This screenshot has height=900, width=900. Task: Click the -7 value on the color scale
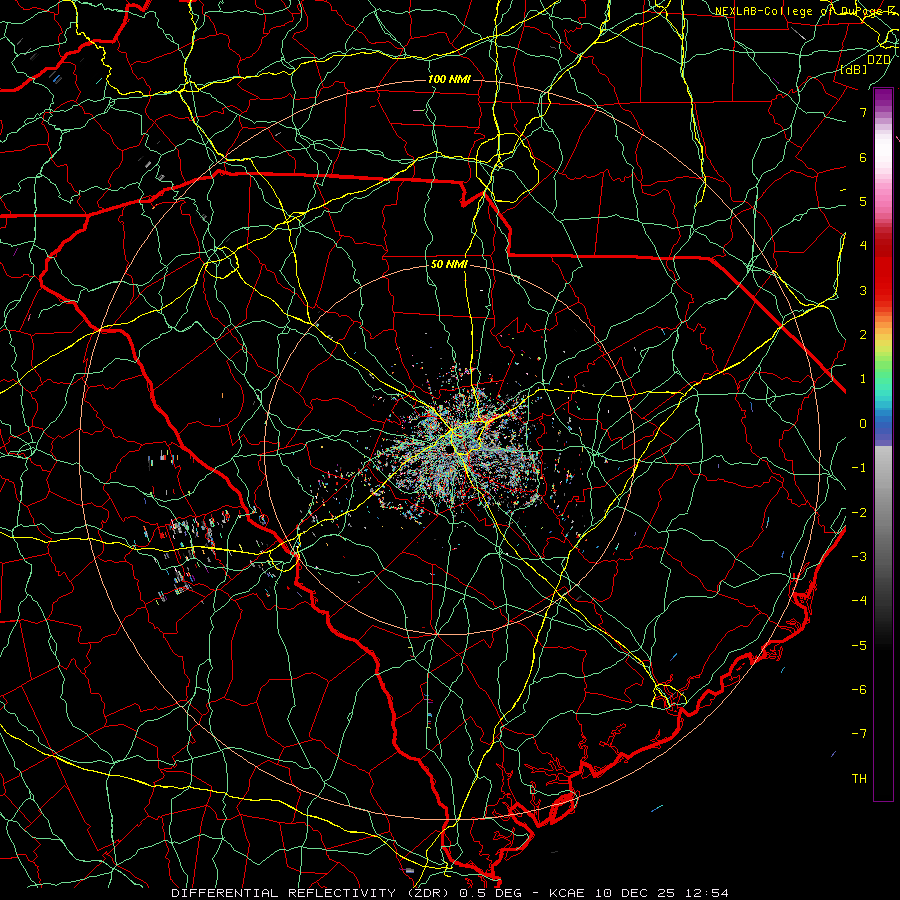coord(859,734)
